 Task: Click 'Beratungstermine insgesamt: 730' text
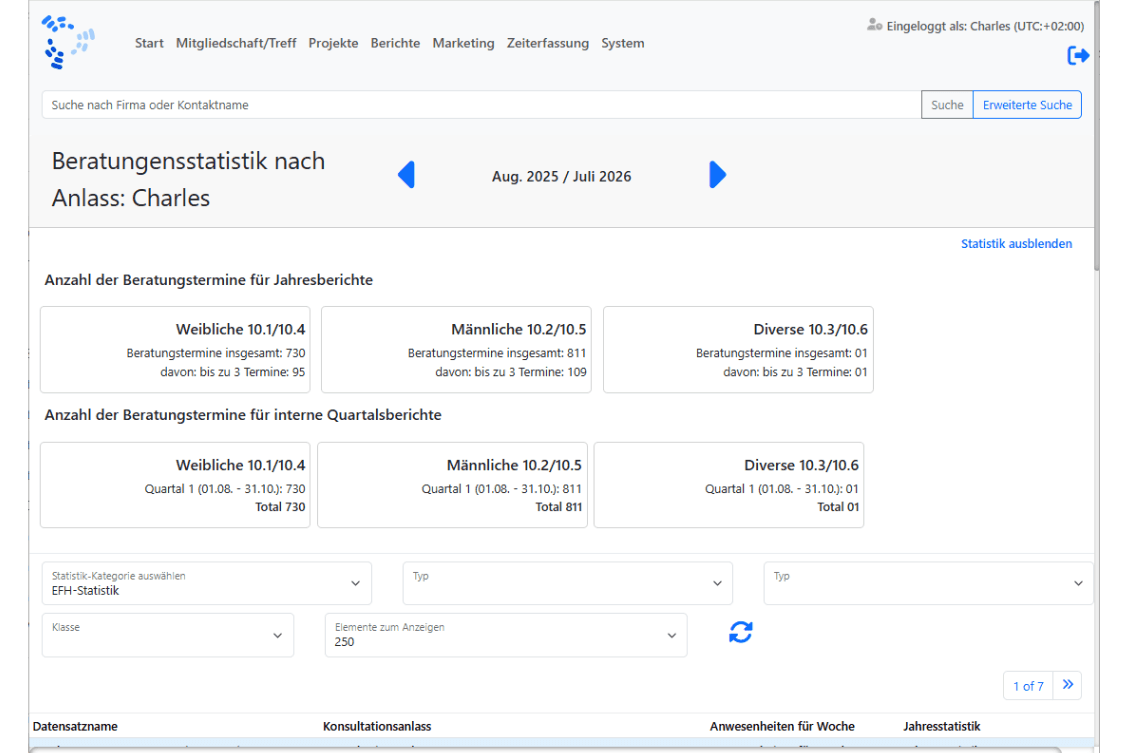[x=216, y=353]
